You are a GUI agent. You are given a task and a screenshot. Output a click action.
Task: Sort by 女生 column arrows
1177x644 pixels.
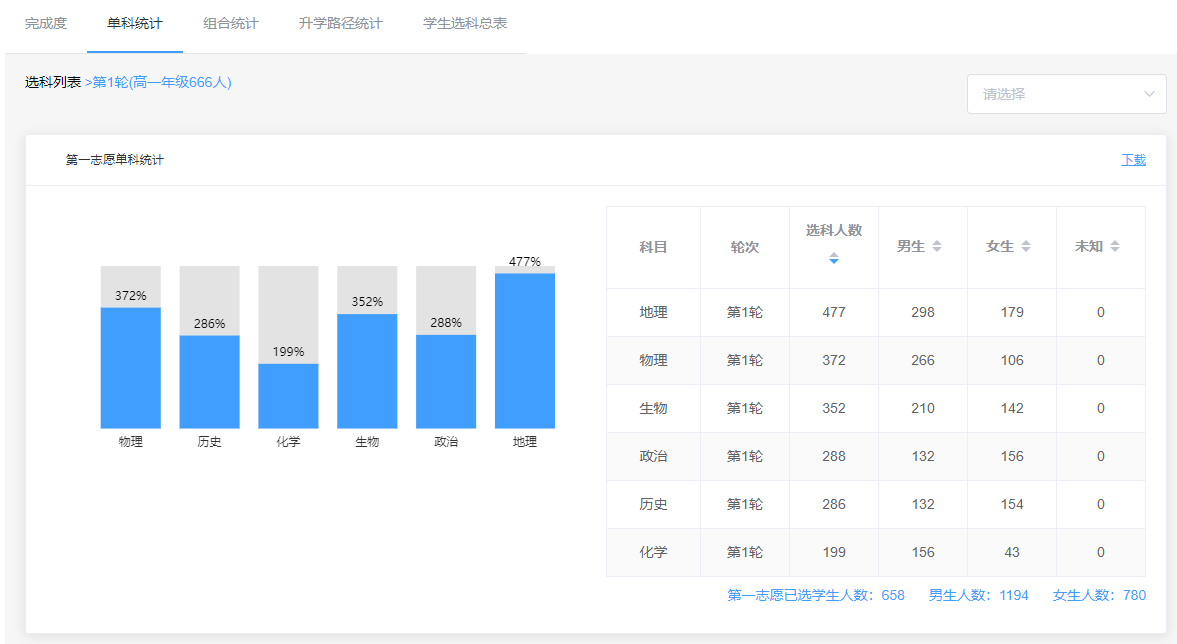click(x=1026, y=246)
